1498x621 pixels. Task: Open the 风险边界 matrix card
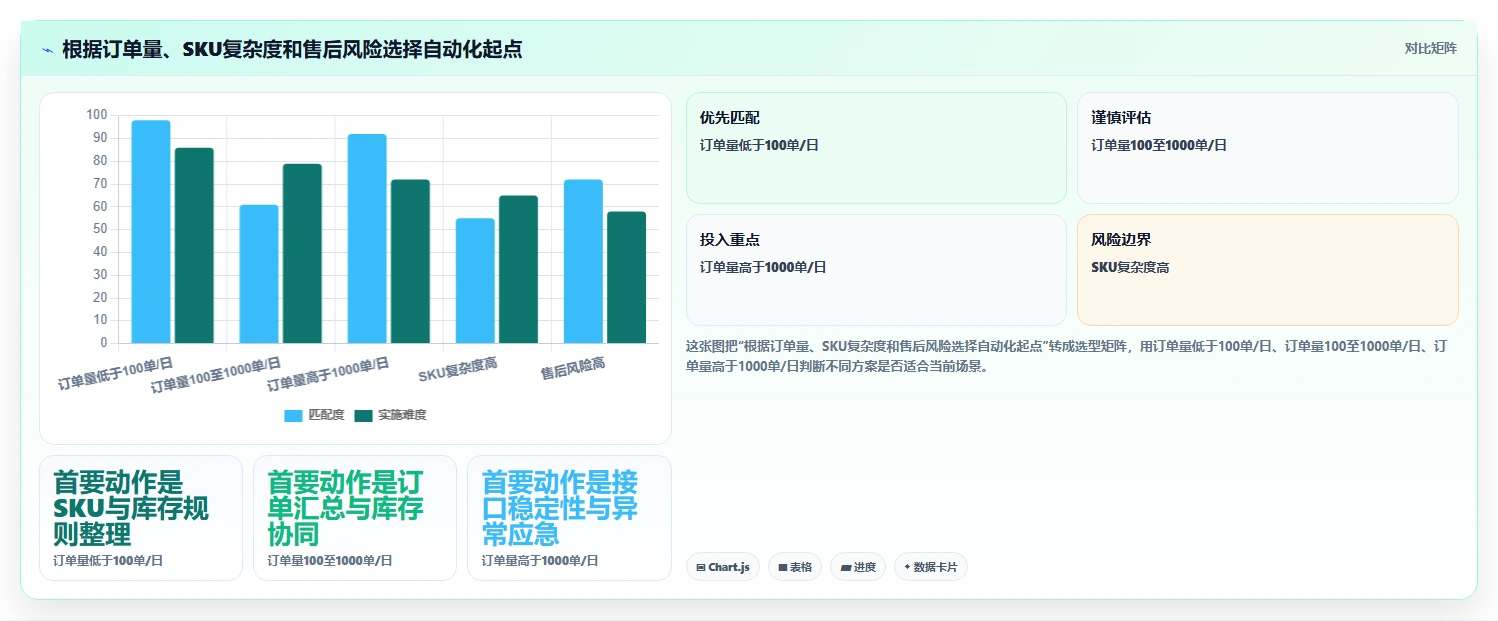[x=1267, y=270]
